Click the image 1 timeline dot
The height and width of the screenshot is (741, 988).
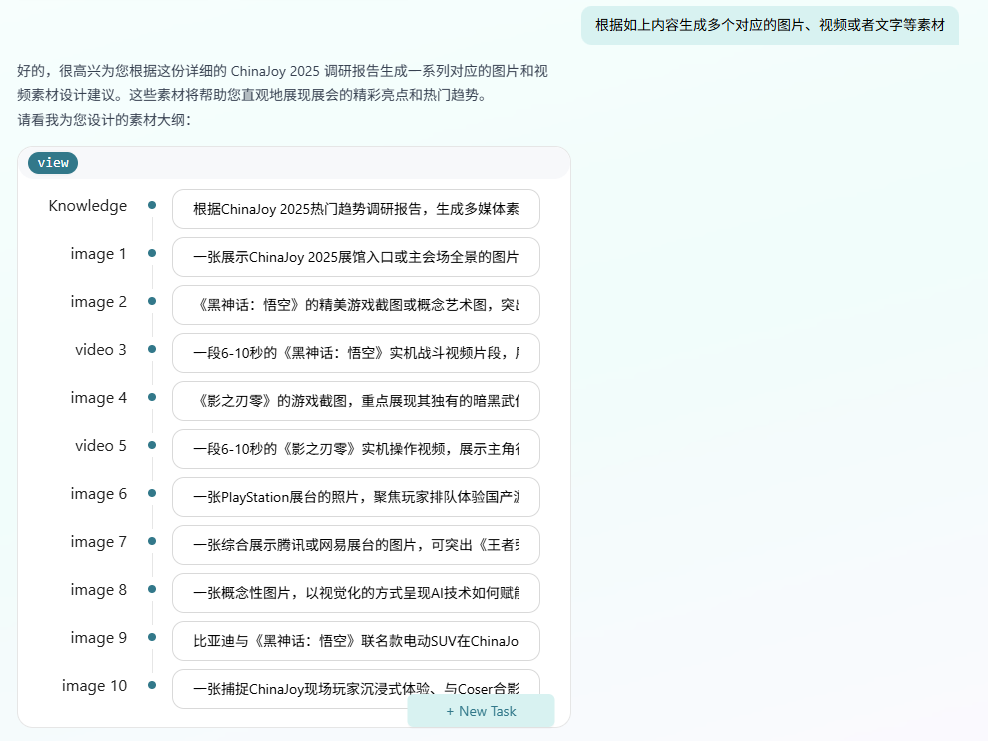point(152,253)
